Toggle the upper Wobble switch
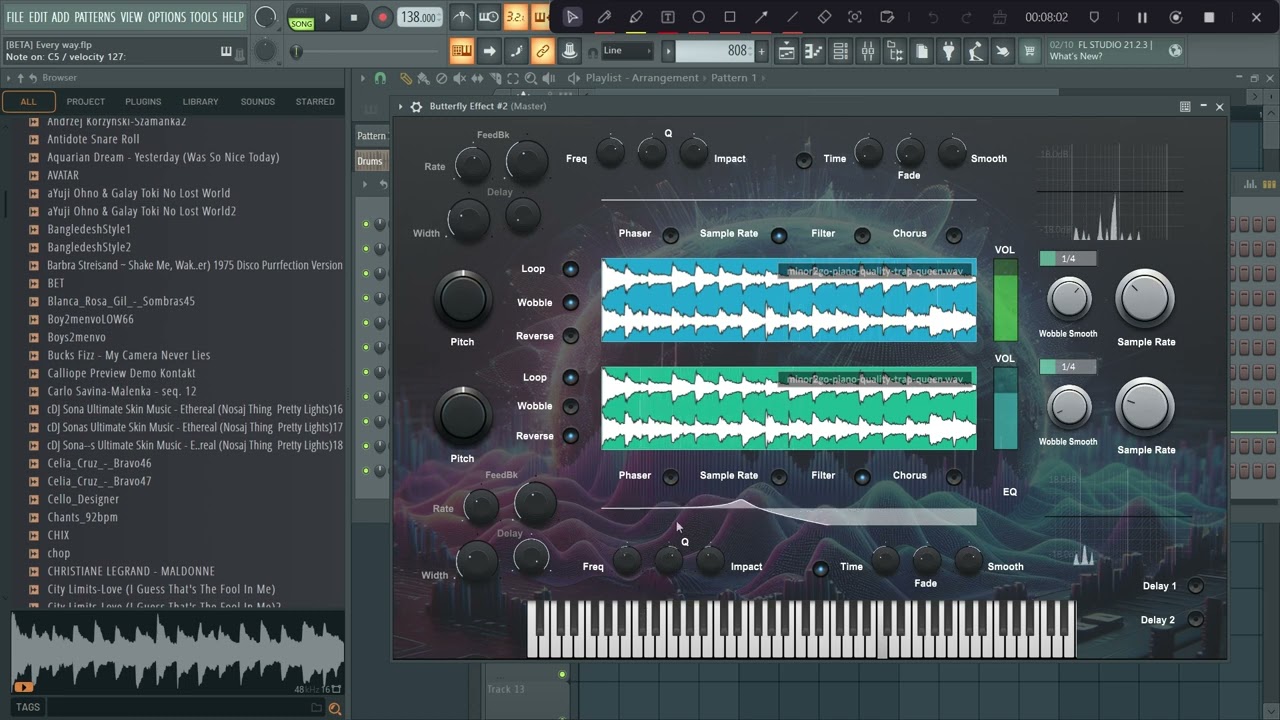Screen dimensions: 1280x720 click(570, 303)
